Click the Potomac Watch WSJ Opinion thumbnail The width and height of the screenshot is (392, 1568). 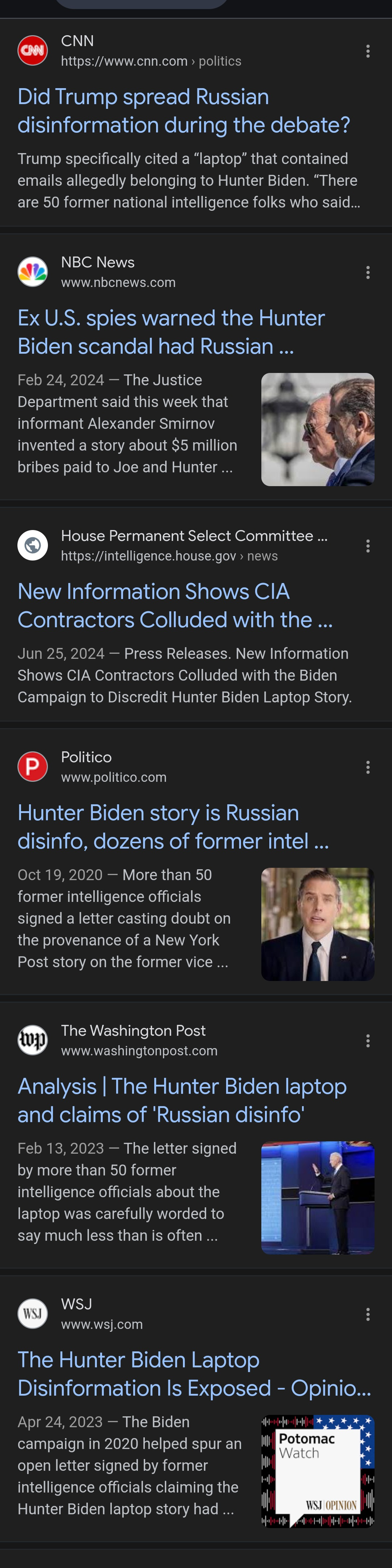point(317,1471)
